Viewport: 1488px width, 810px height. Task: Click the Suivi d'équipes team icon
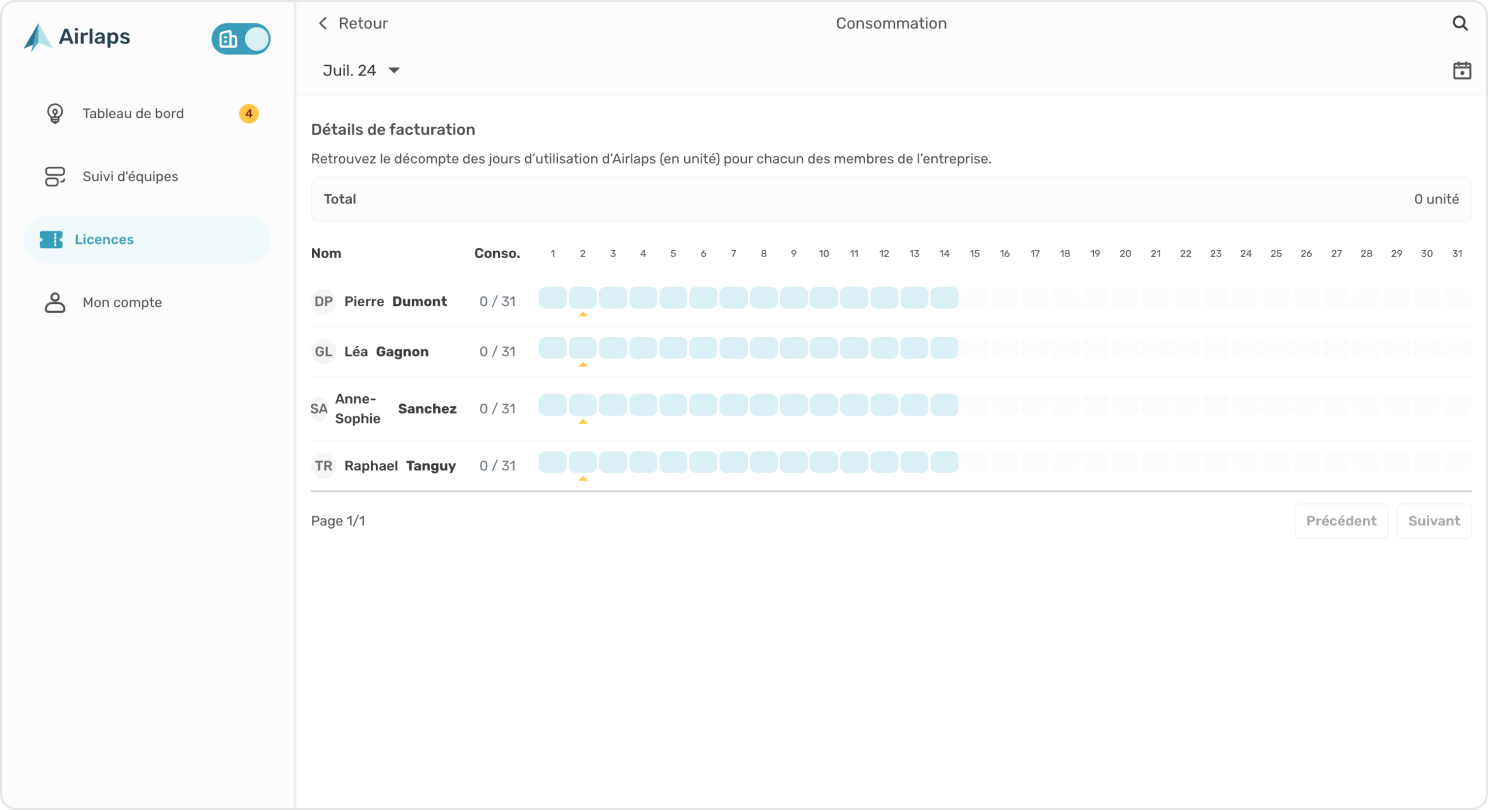click(x=55, y=177)
